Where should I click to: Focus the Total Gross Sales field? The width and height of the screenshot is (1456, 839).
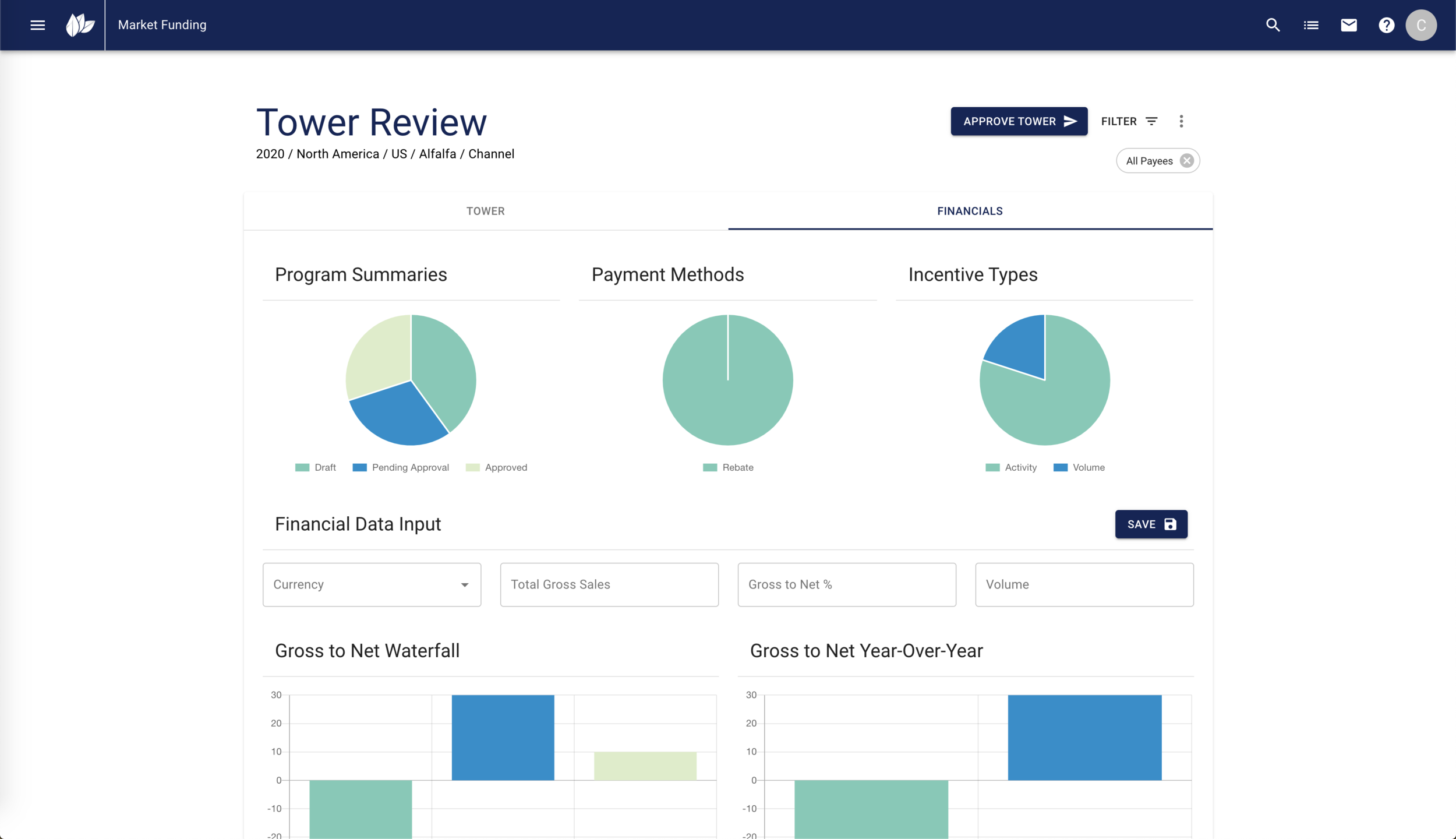(609, 584)
